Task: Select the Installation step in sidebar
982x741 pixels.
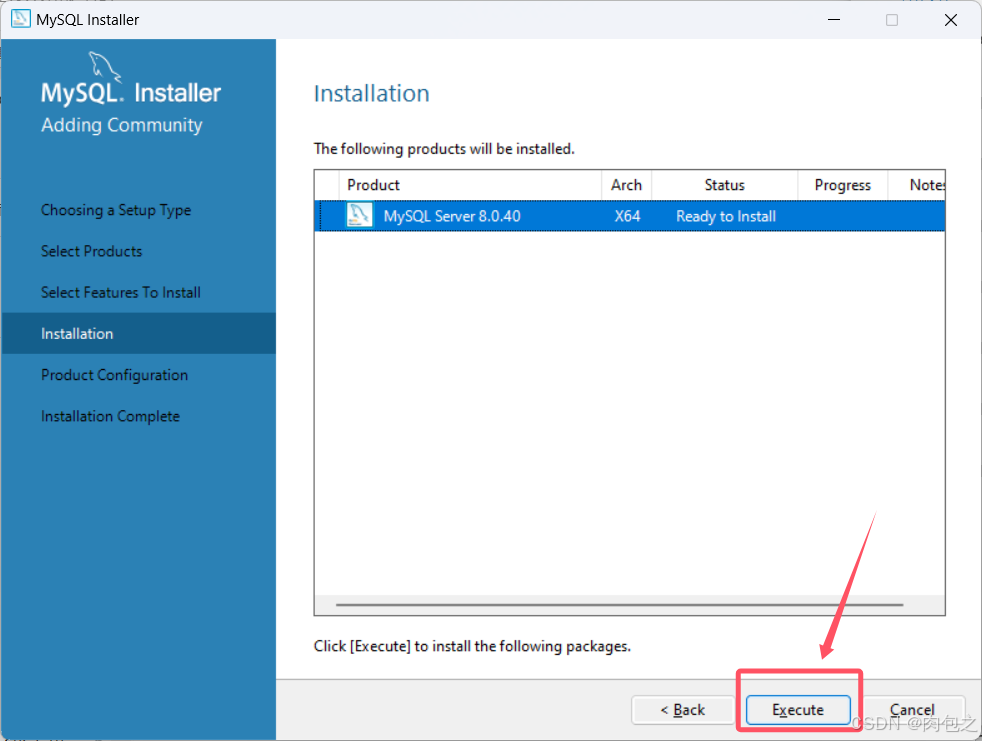Action: tap(138, 333)
